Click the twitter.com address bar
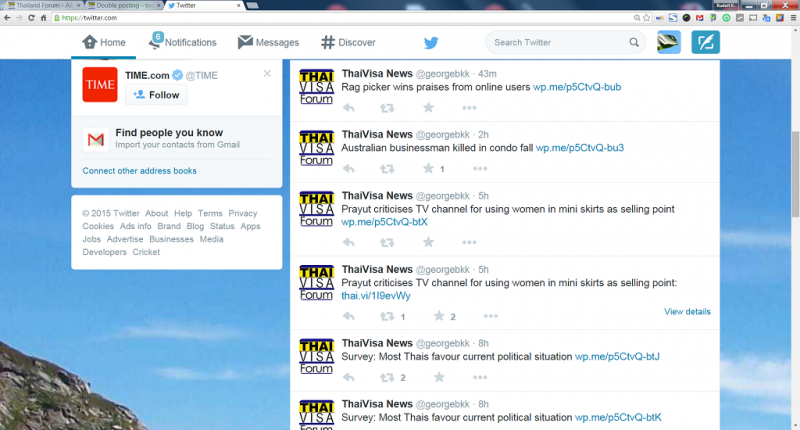800x430 pixels. coord(342,17)
